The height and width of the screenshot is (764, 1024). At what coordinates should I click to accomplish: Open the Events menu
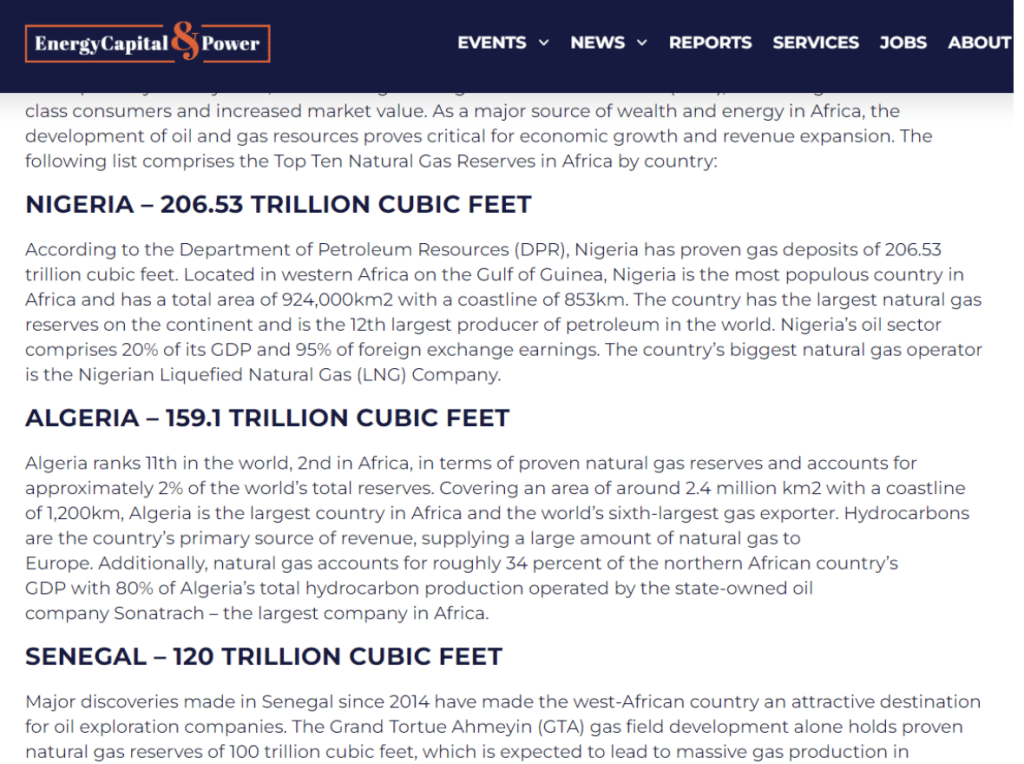coord(491,43)
